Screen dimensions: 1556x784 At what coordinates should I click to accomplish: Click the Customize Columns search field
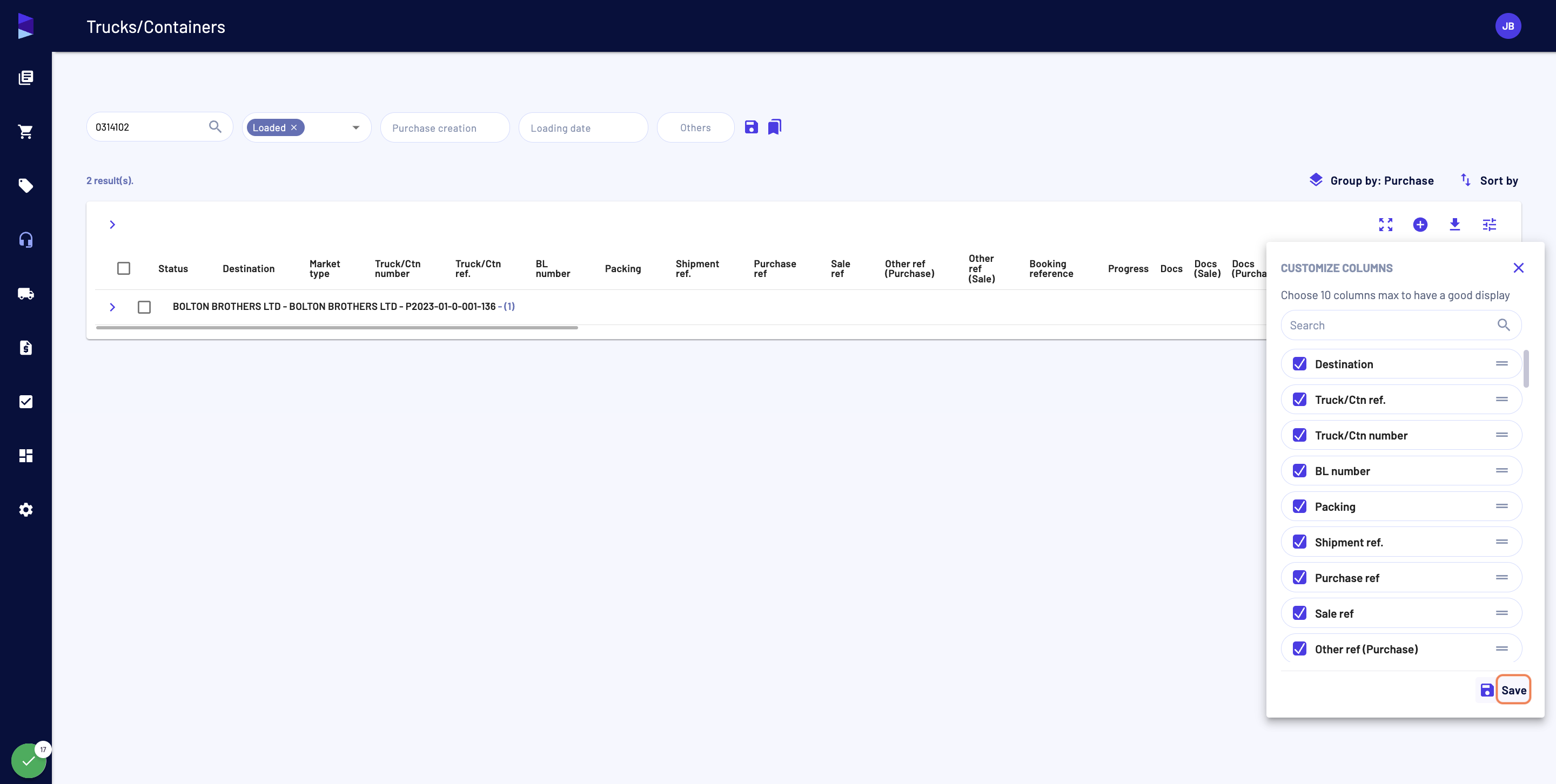click(x=1400, y=325)
